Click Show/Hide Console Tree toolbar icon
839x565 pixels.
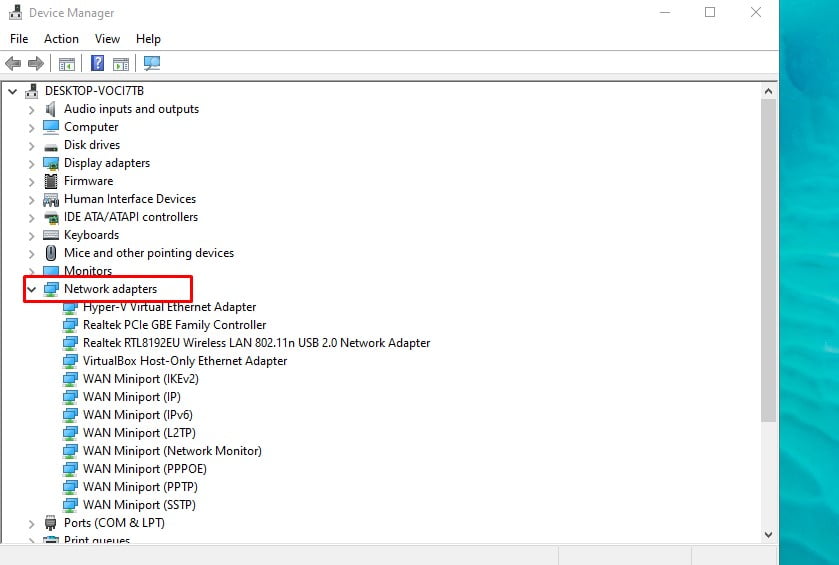click(x=67, y=64)
